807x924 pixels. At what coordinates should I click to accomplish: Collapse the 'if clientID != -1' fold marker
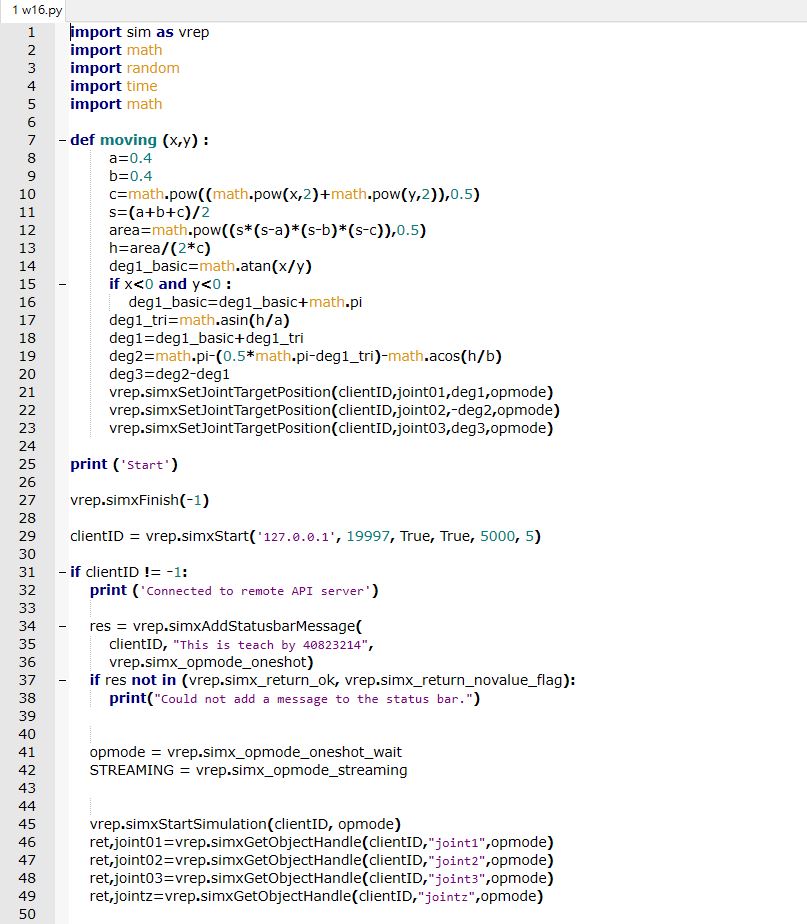click(62, 572)
